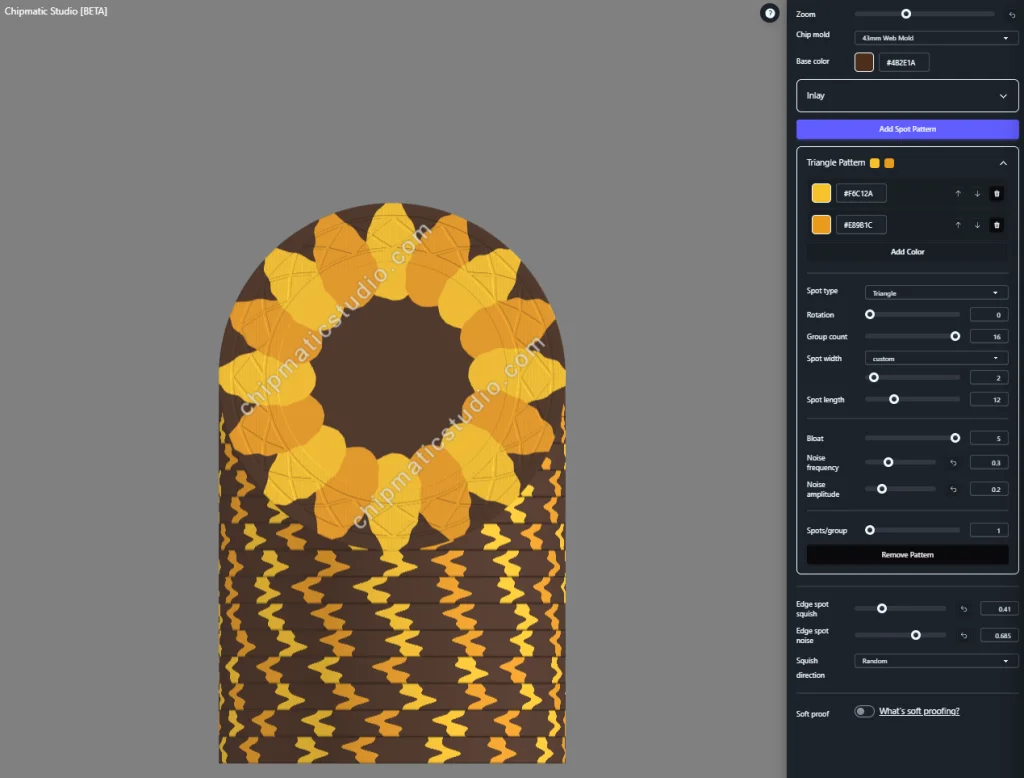The width and height of the screenshot is (1024, 778).
Task: Open the help question mark icon
Action: click(x=770, y=13)
